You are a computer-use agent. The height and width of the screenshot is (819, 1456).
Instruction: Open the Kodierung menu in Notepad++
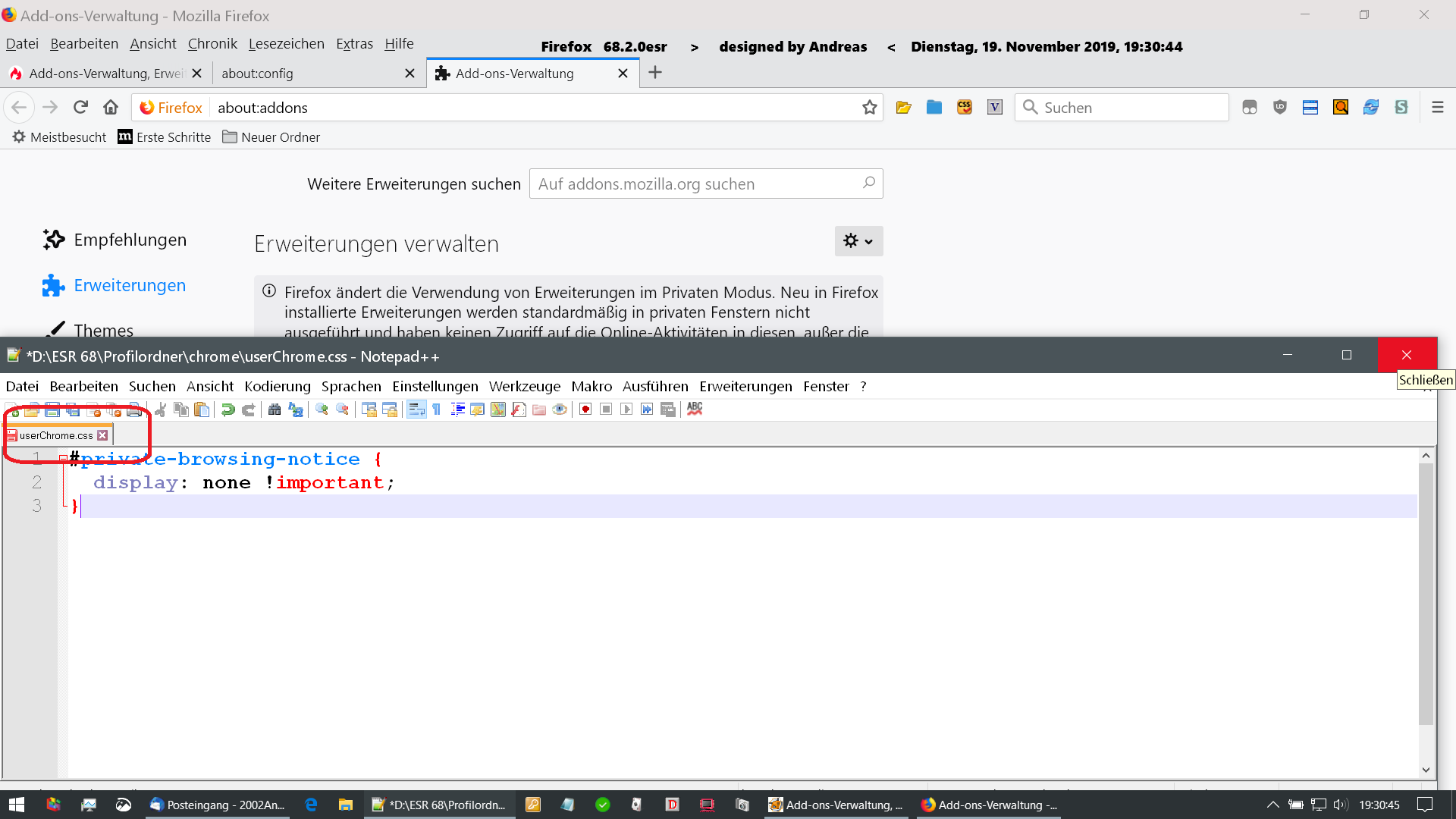click(277, 387)
